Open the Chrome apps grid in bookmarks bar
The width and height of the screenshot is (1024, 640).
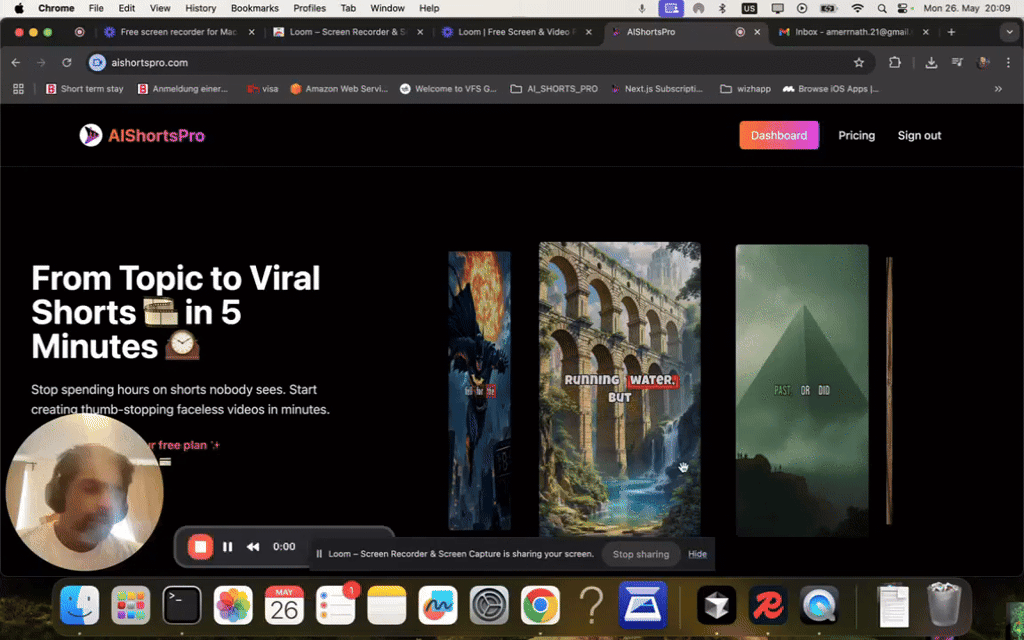pos(18,89)
